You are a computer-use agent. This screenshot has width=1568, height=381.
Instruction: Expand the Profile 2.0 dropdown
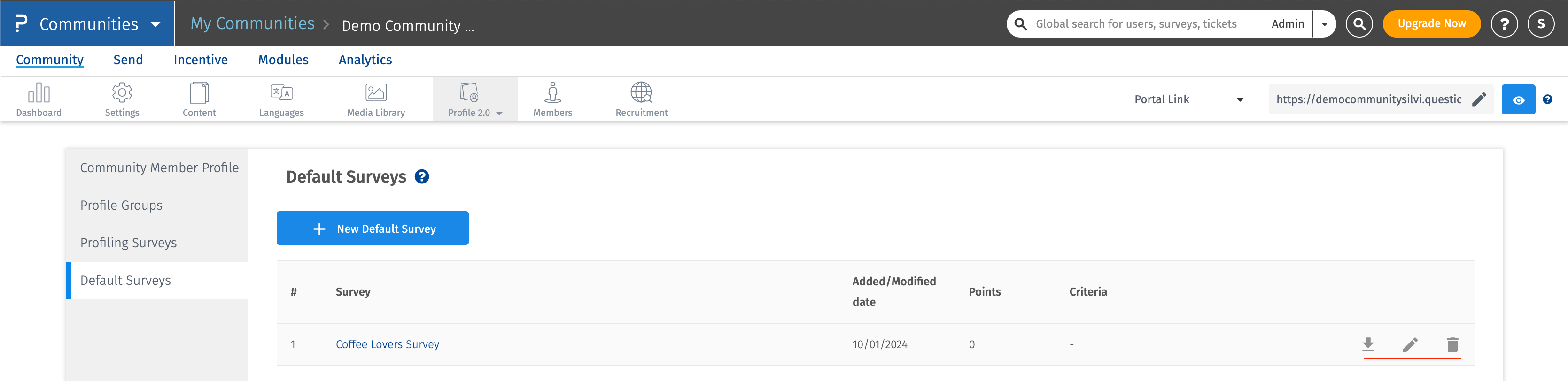475,99
